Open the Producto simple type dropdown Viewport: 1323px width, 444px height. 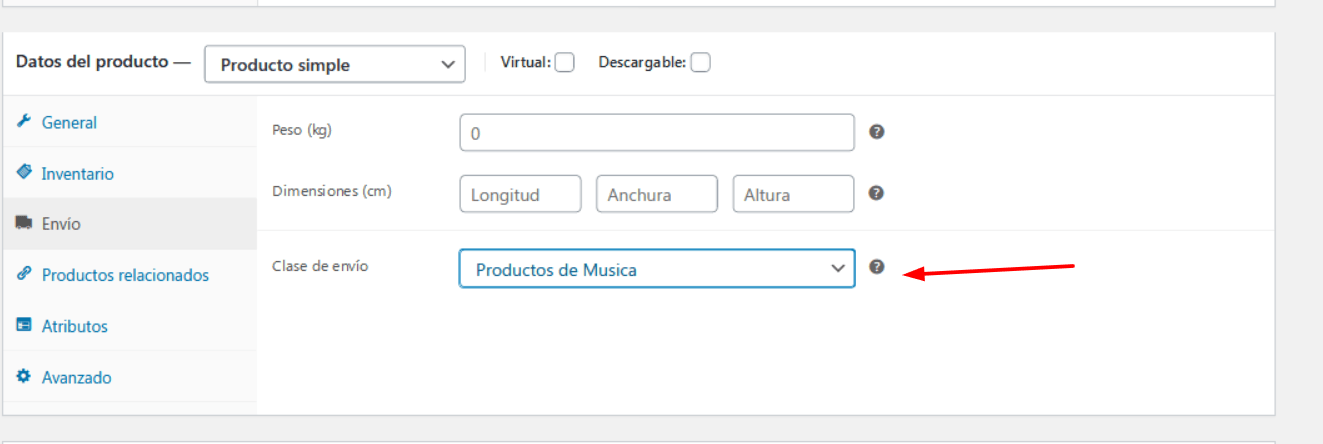pyautogui.click(x=335, y=64)
